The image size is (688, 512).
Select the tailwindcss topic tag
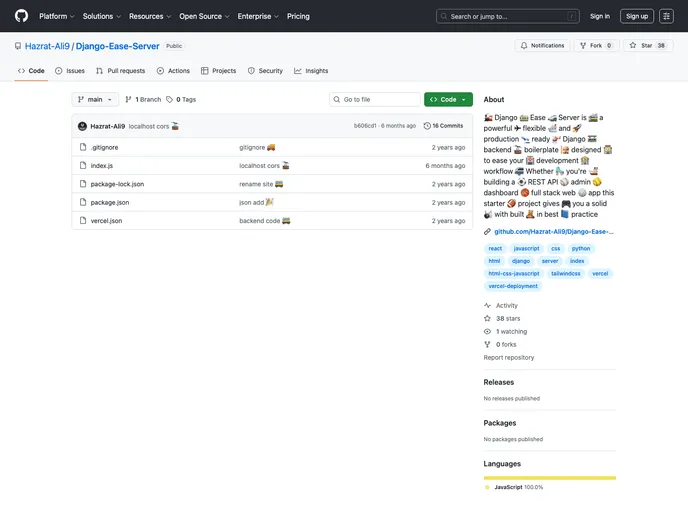tap(566, 274)
